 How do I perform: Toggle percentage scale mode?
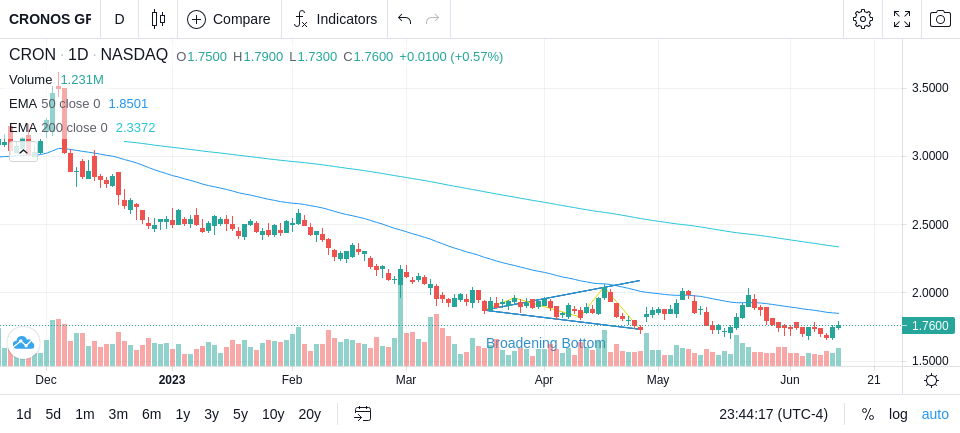click(868, 414)
